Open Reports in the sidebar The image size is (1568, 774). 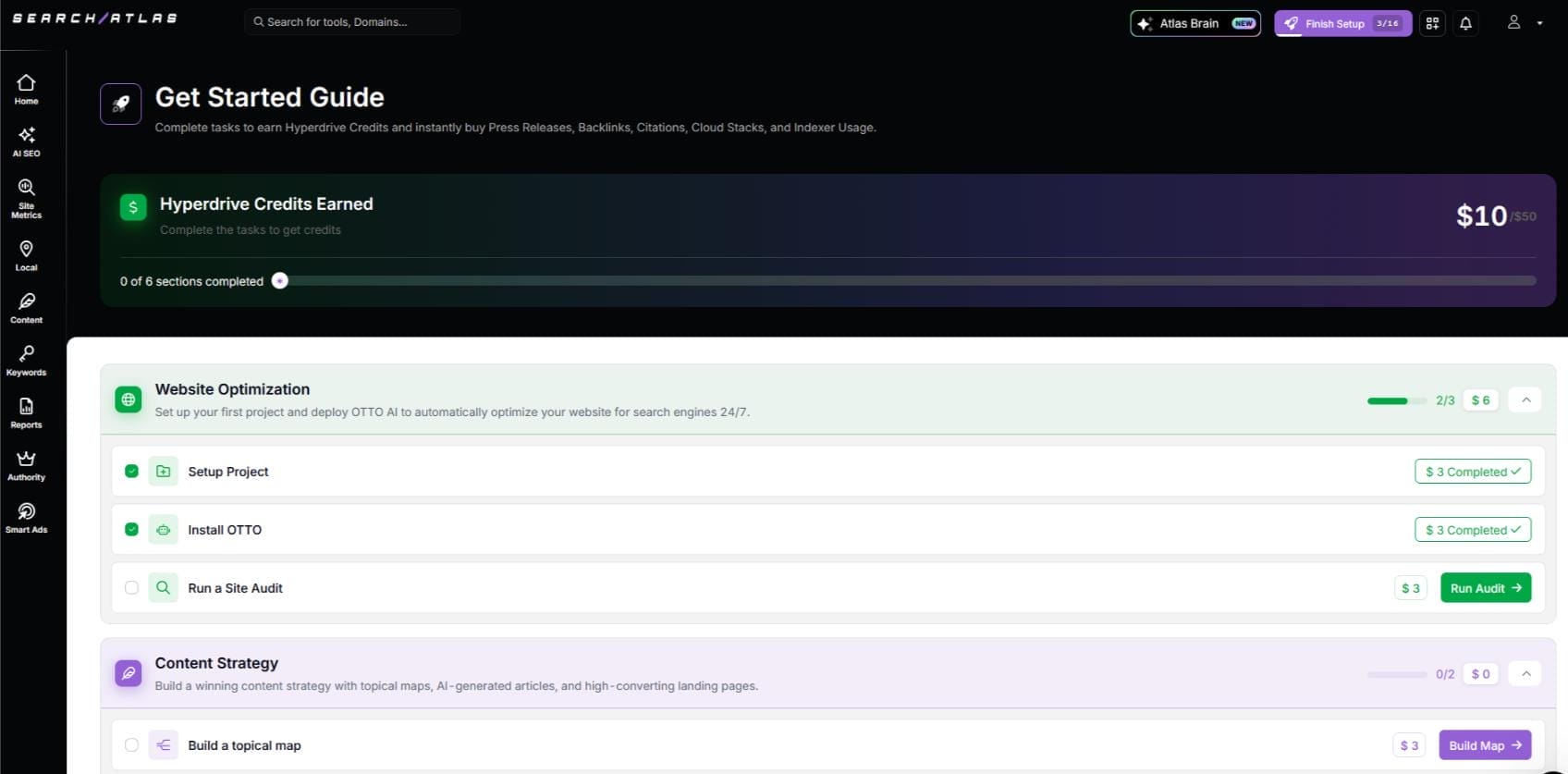(26, 413)
